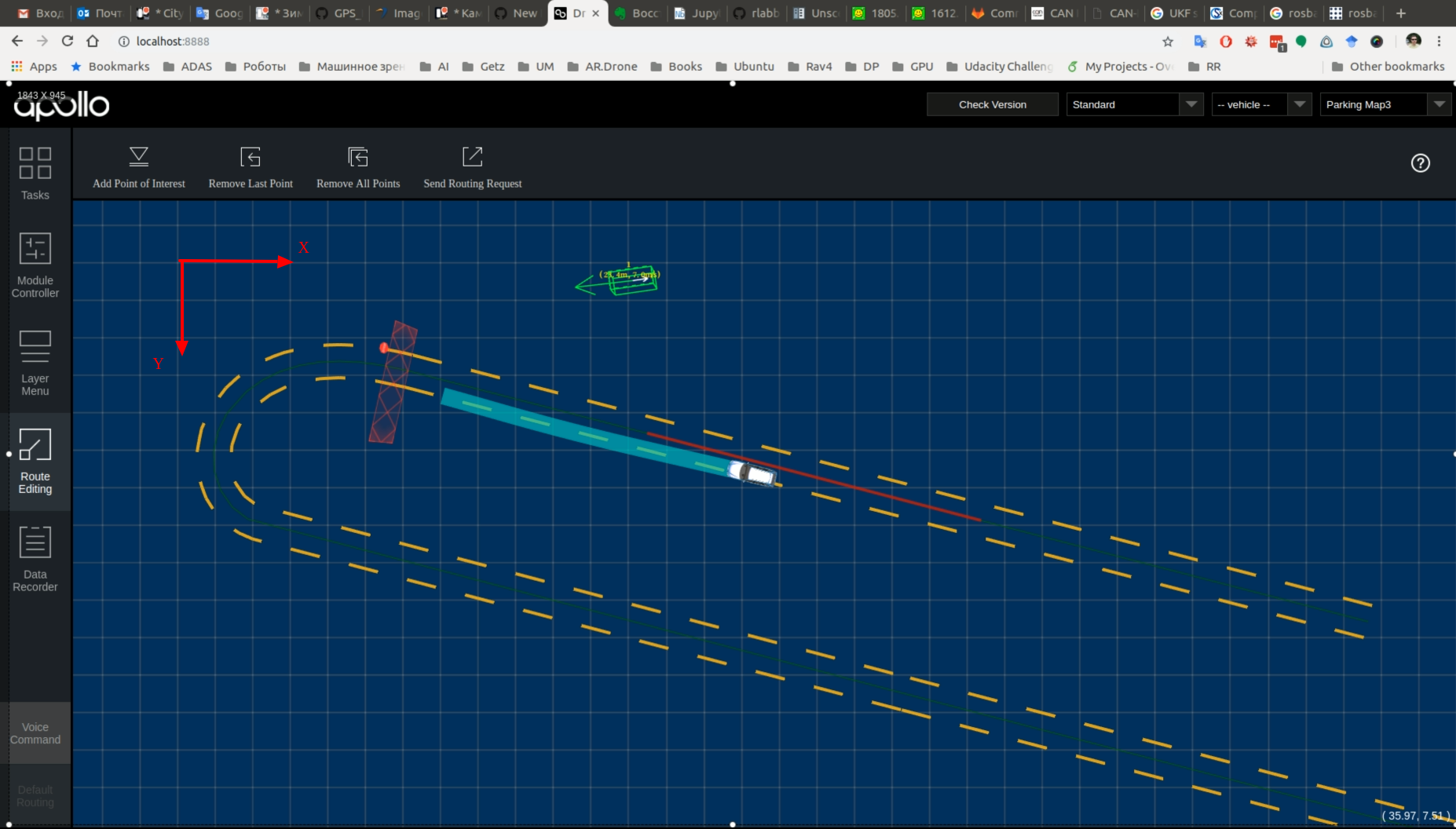Select Route Editing in sidebar
This screenshot has width=1456, height=829.
tap(35, 462)
